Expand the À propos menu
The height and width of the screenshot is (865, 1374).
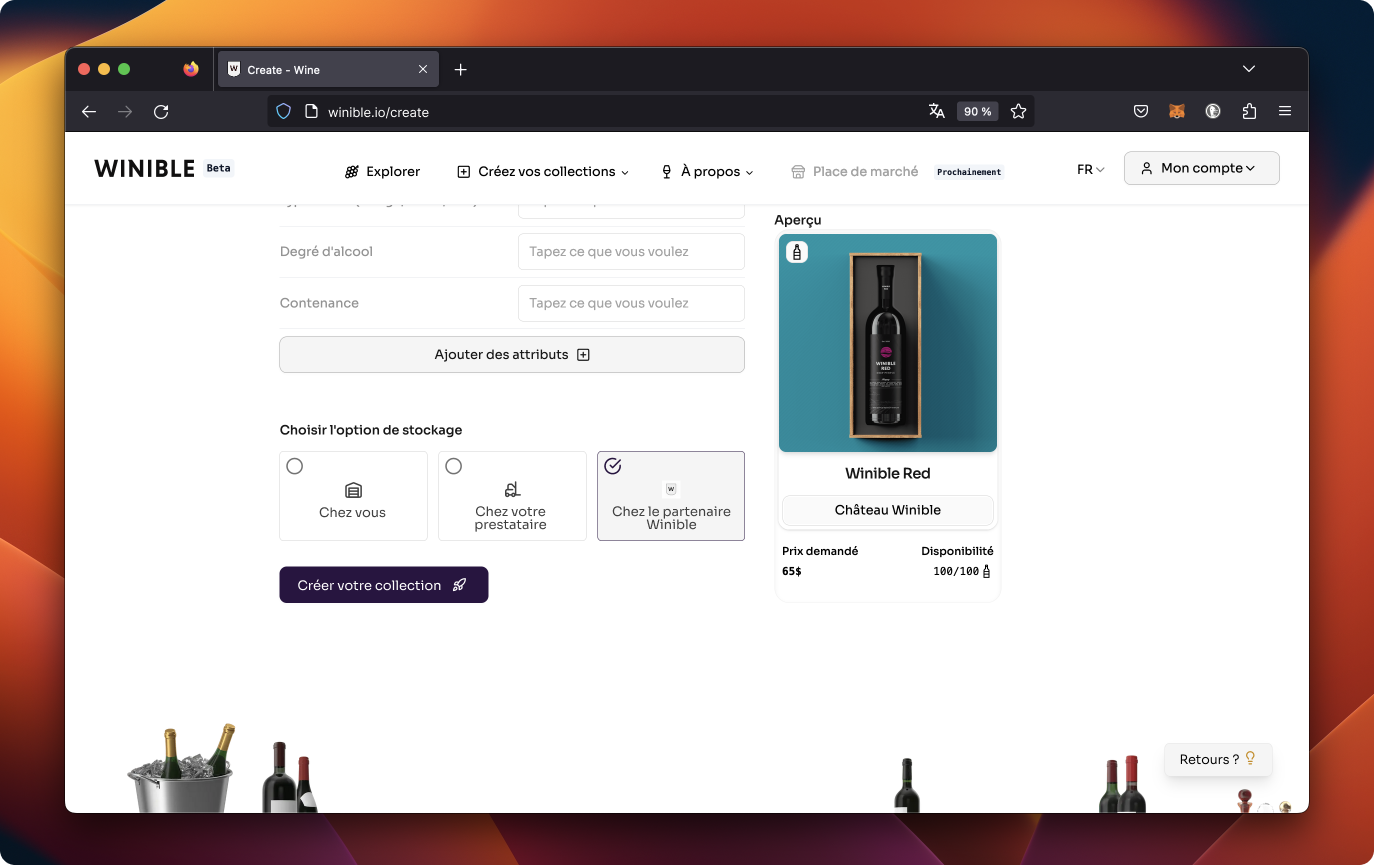[707, 171]
